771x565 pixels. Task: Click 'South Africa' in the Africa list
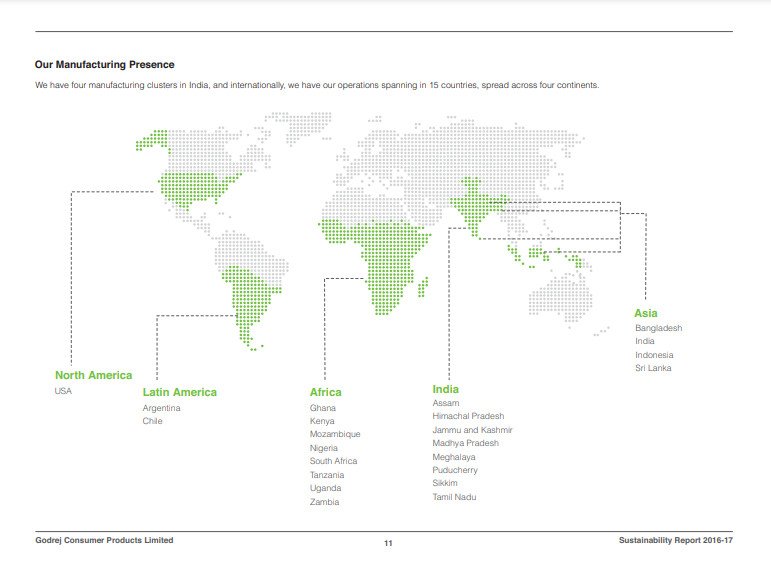(x=333, y=461)
